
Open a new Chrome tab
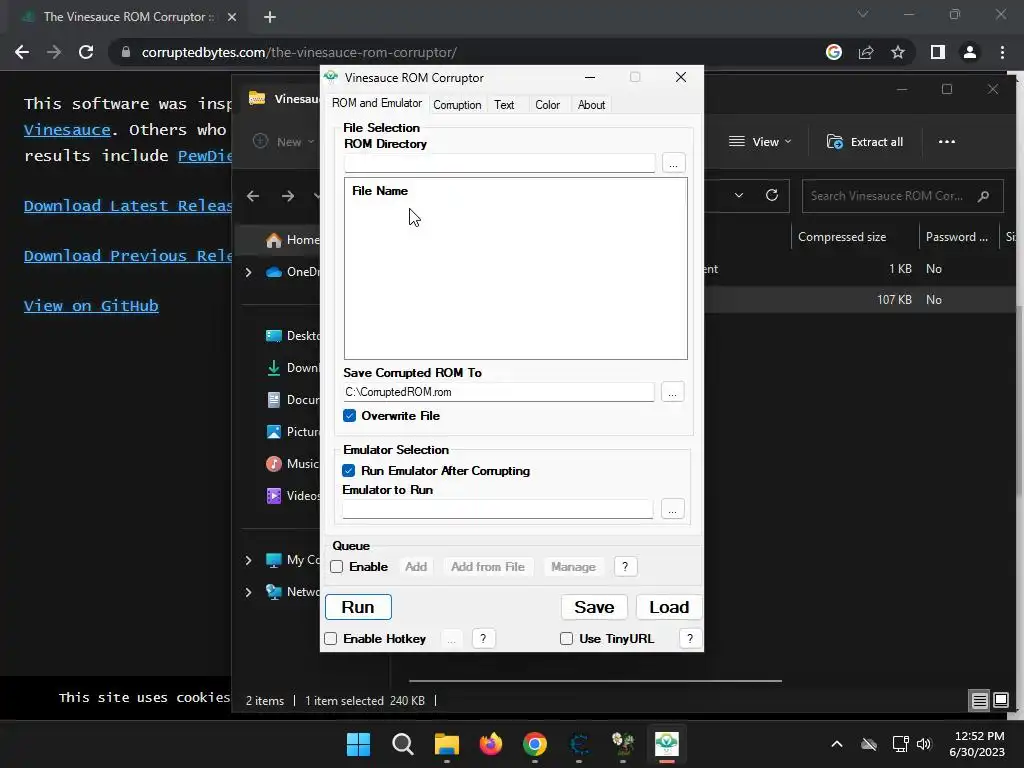click(x=270, y=18)
